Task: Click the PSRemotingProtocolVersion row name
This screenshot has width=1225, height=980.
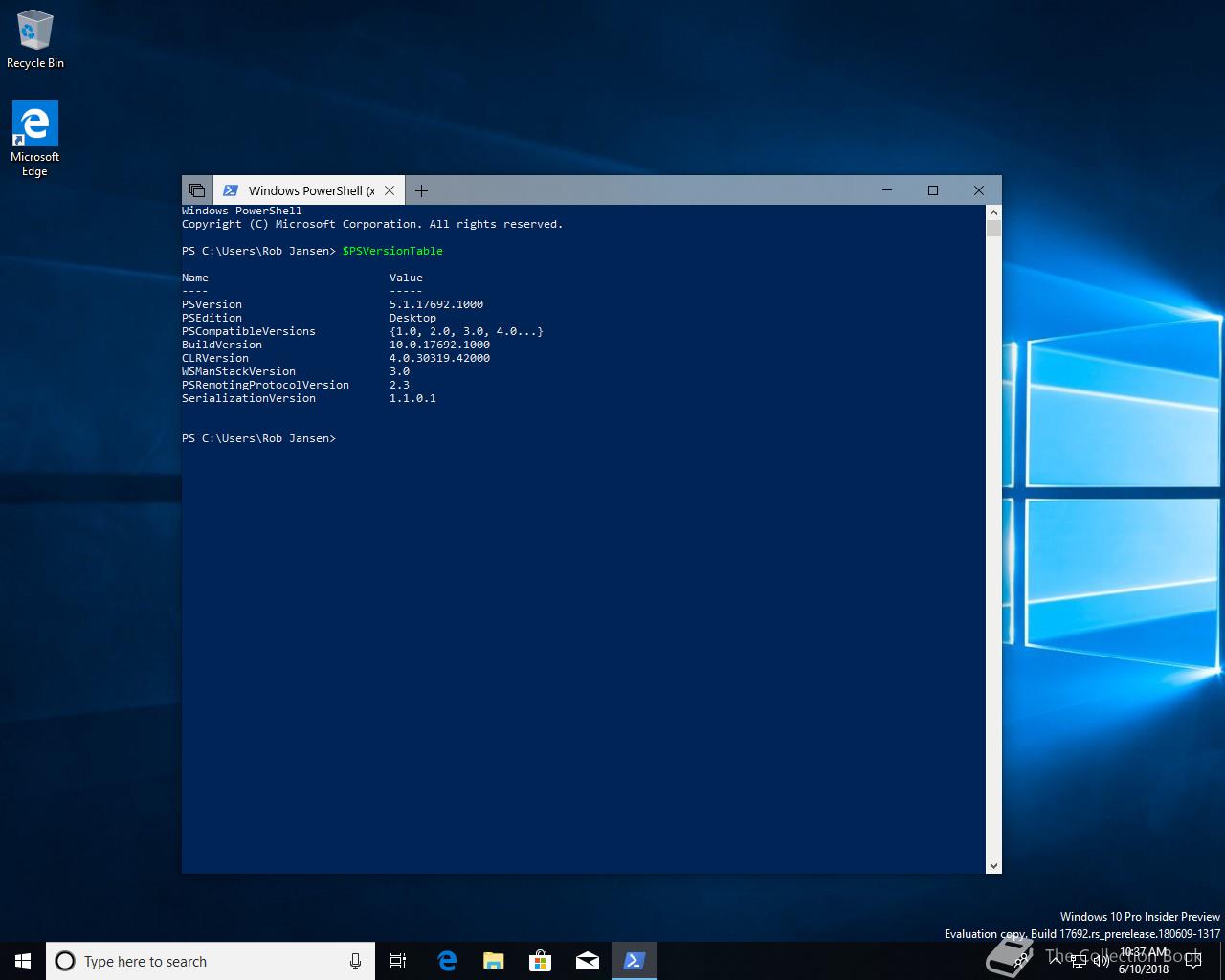Action: click(x=265, y=385)
